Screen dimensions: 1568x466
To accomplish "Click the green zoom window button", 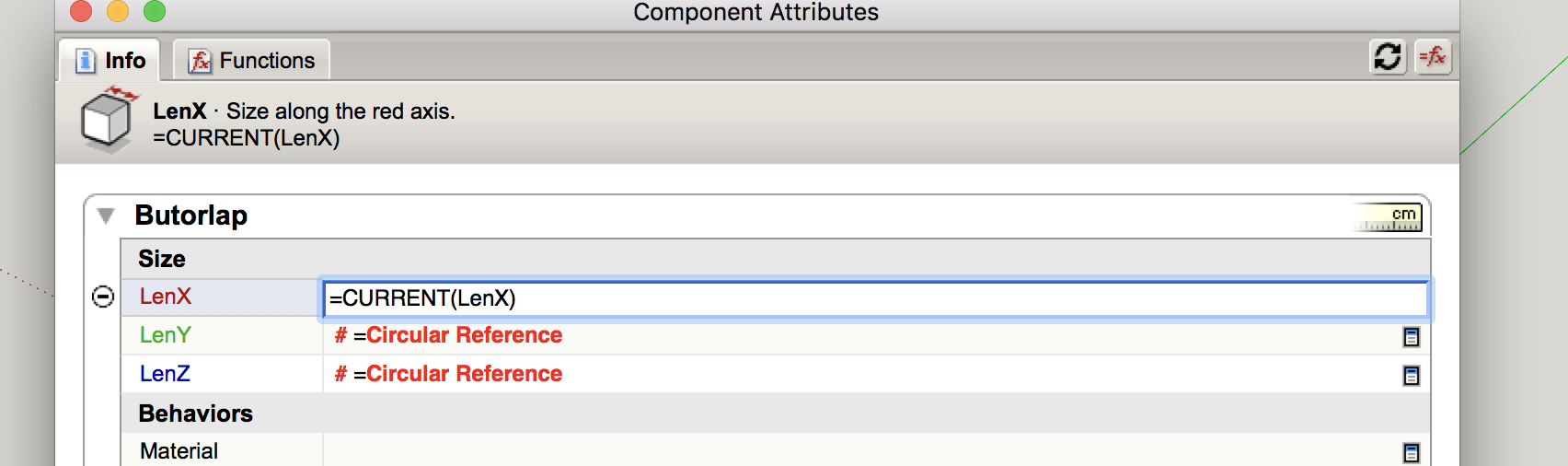I will pyautogui.click(x=155, y=11).
